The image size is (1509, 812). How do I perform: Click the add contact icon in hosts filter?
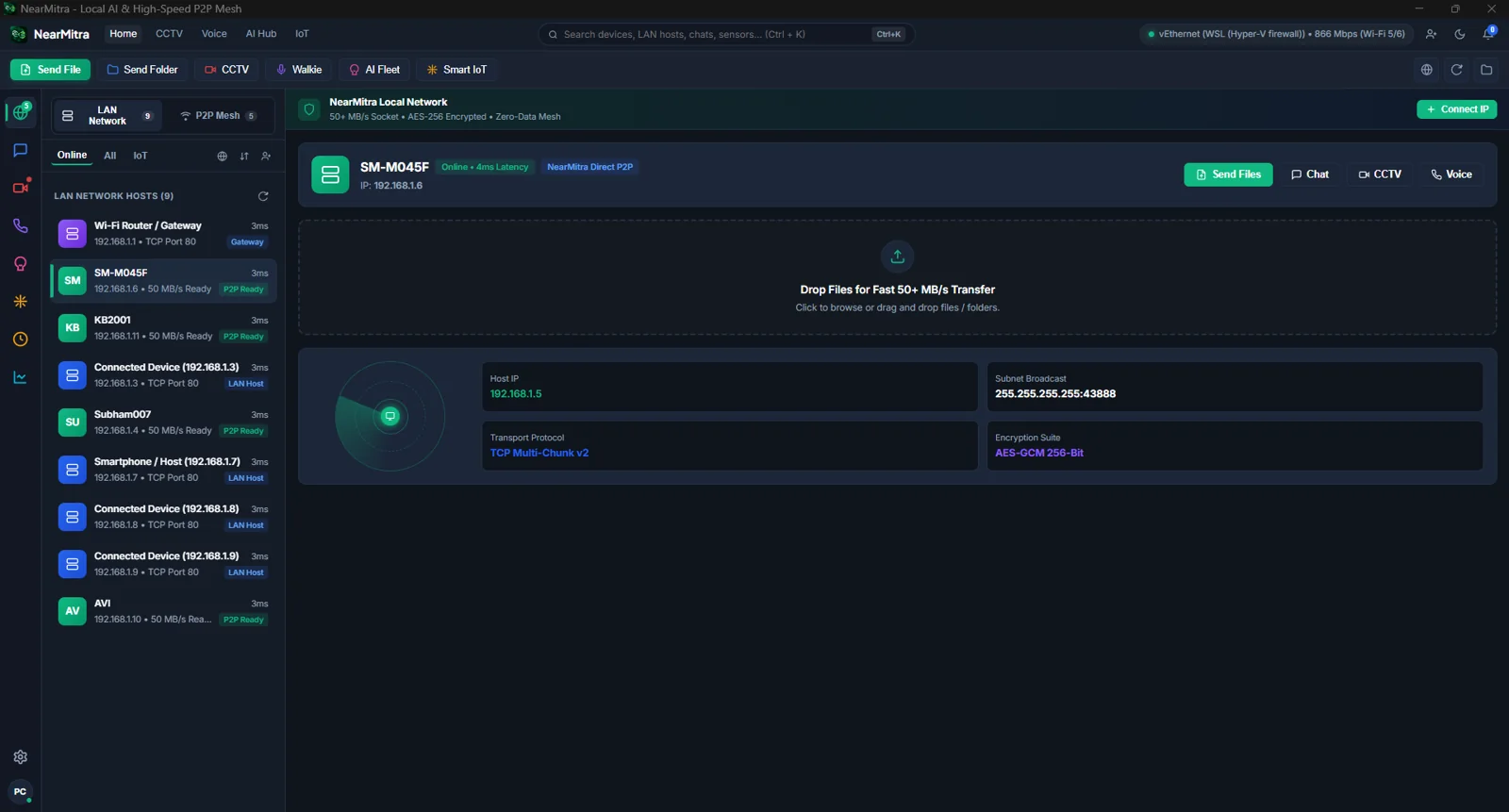[266, 156]
